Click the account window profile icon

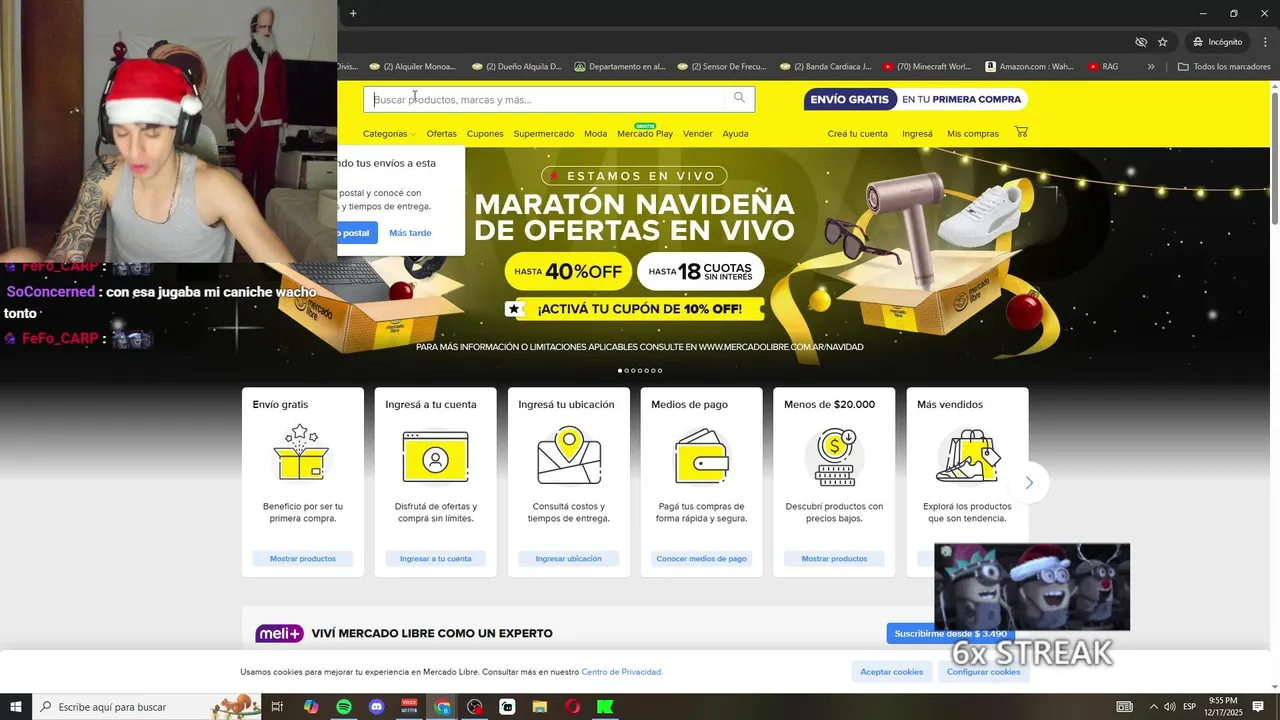click(435, 456)
